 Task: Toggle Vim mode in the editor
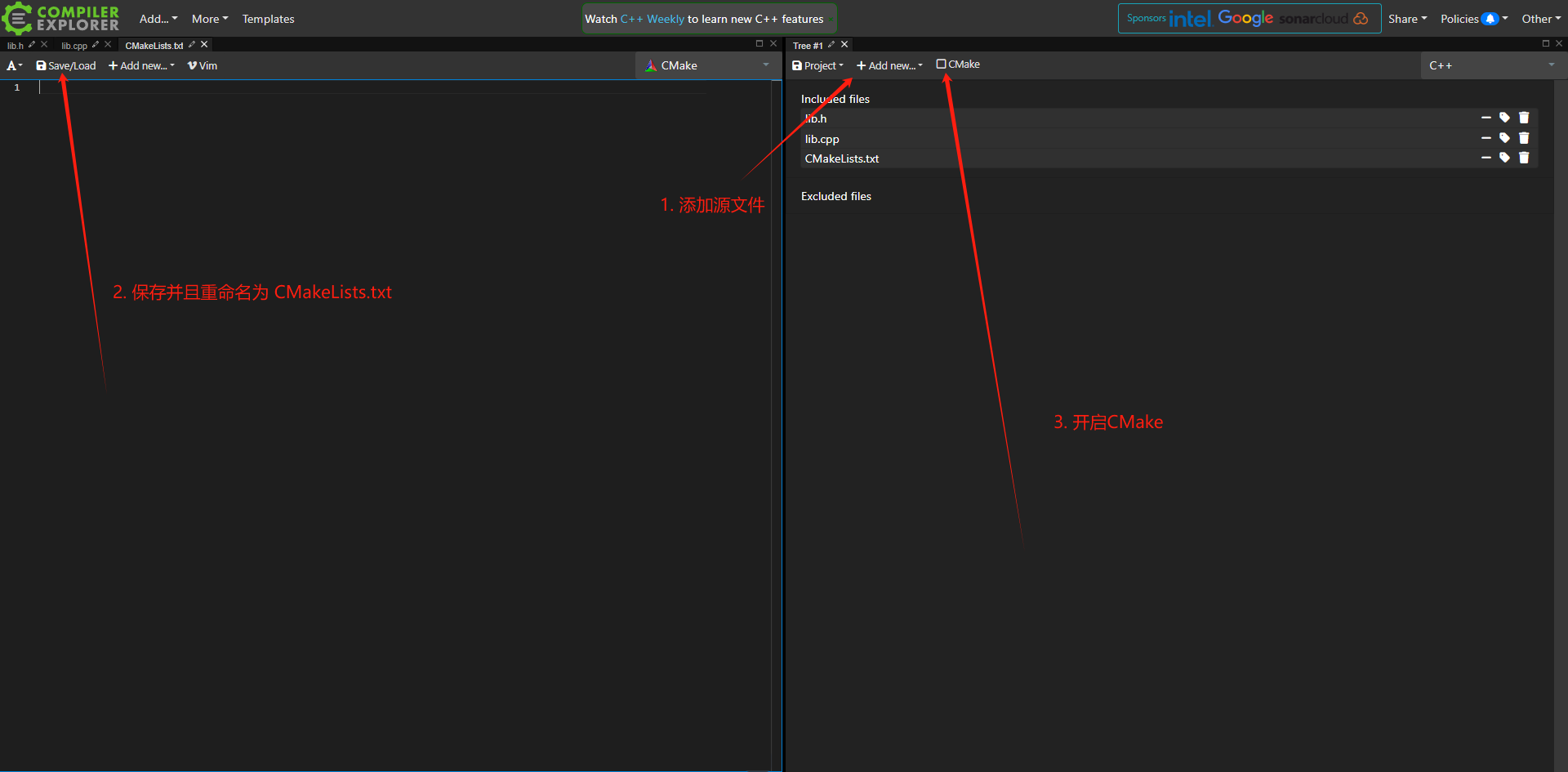[203, 65]
